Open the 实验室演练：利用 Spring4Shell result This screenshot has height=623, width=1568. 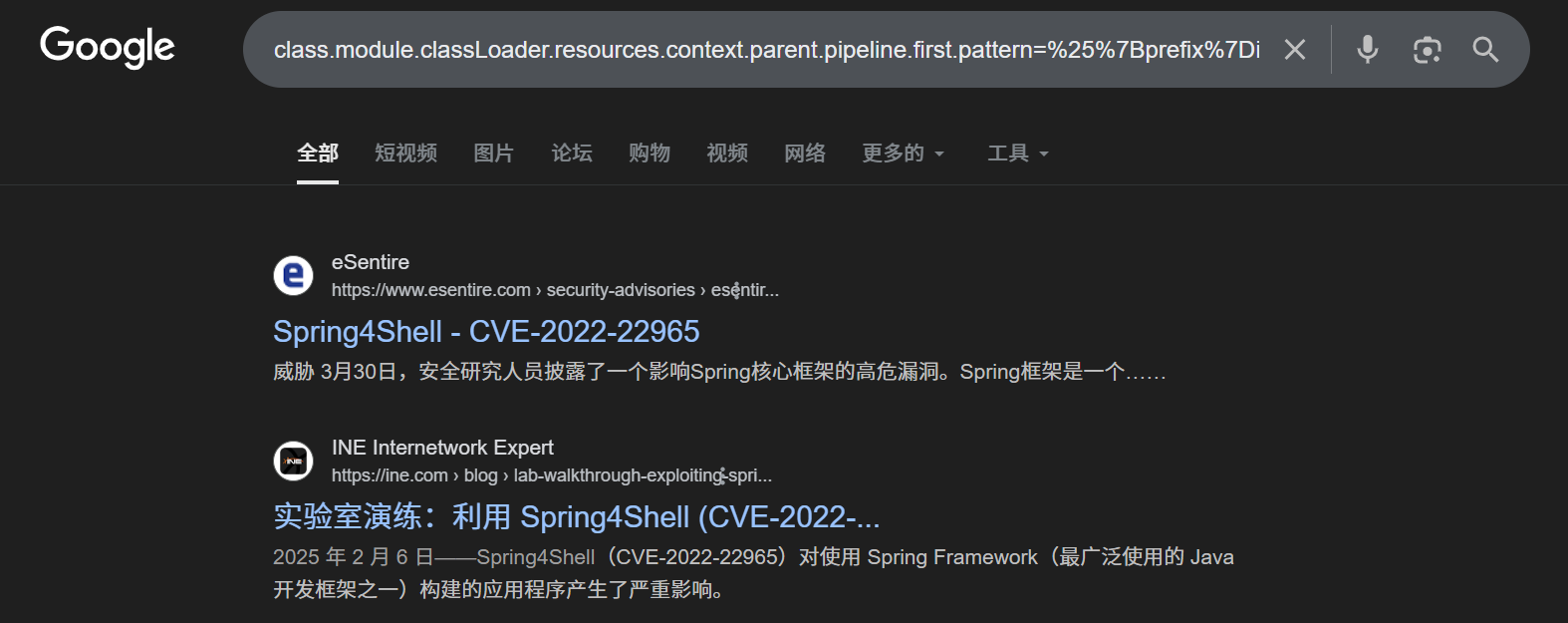coord(577,516)
